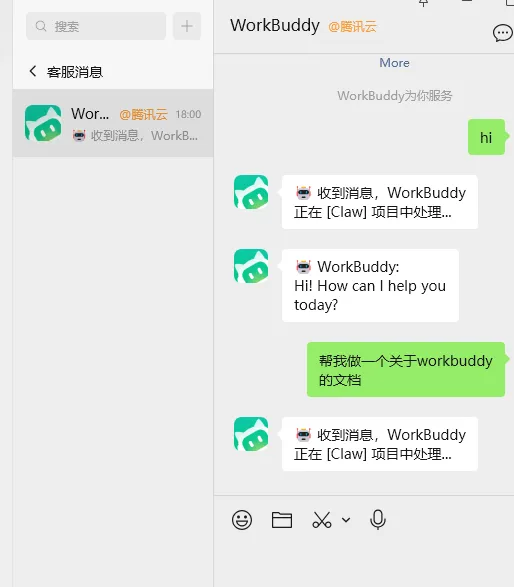The height and width of the screenshot is (587, 514).
Task: Click the WorkBuddy avatar in conversation list
Action: [x=43, y=123]
